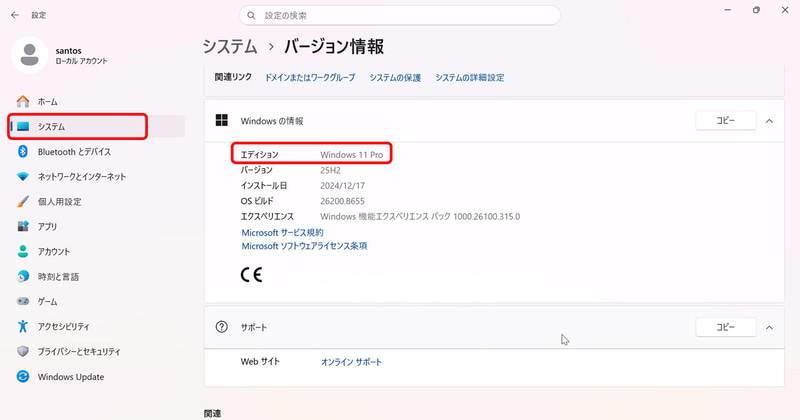The width and height of the screenshot is (800, 420).
Task: Click the Bluetooth icon in sidebar
Action: click(x=23, y=152)
